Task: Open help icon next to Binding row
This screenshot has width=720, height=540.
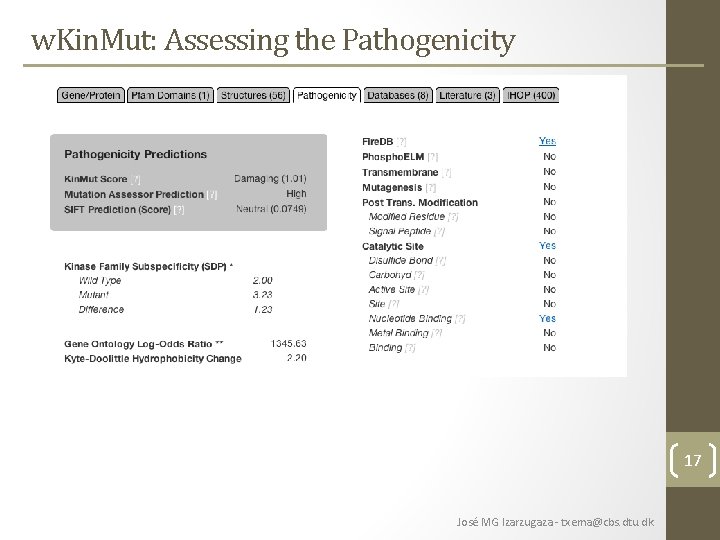Action: tap(410, 348)
